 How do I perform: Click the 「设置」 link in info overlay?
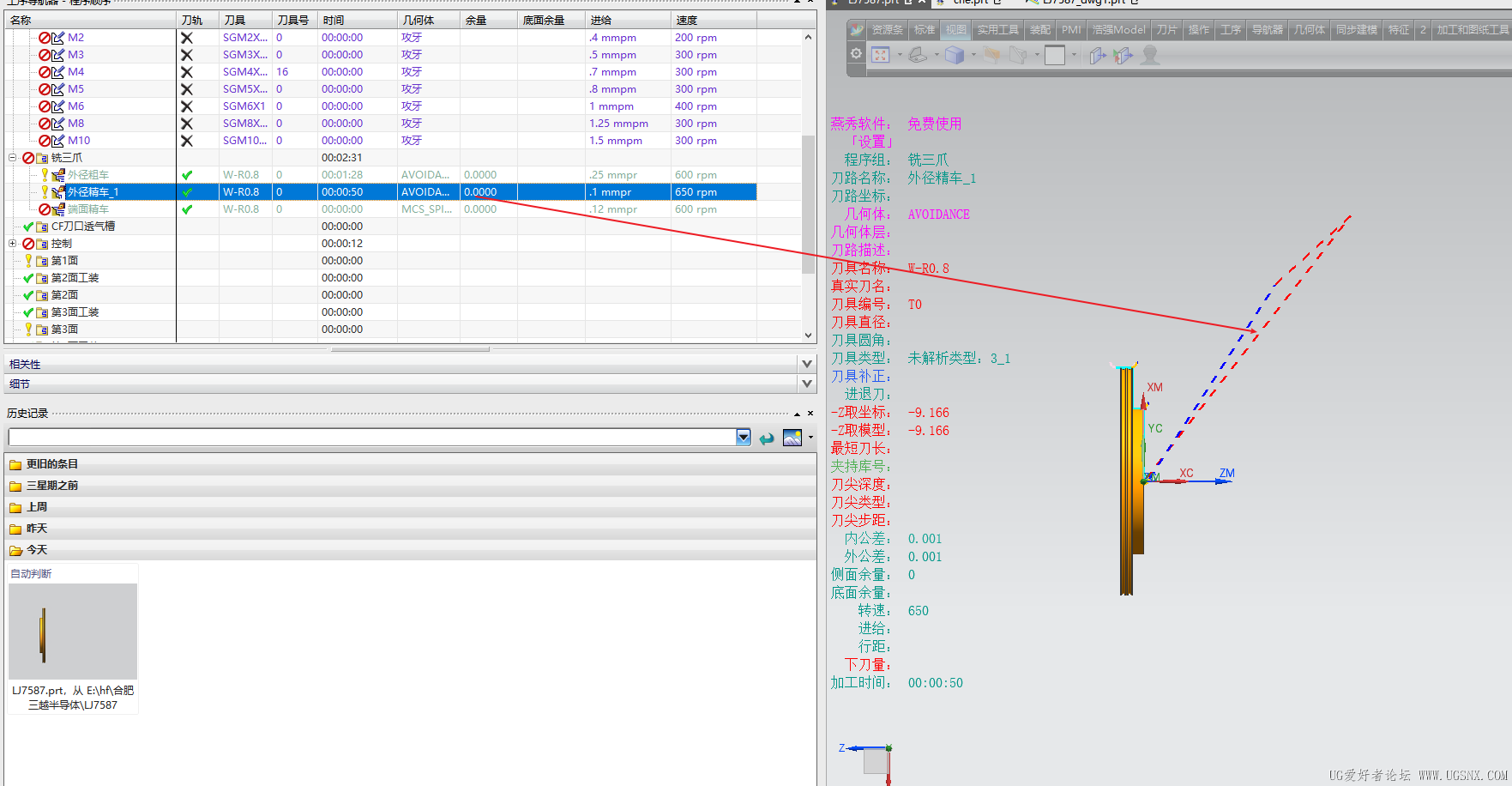click(870, 142)
